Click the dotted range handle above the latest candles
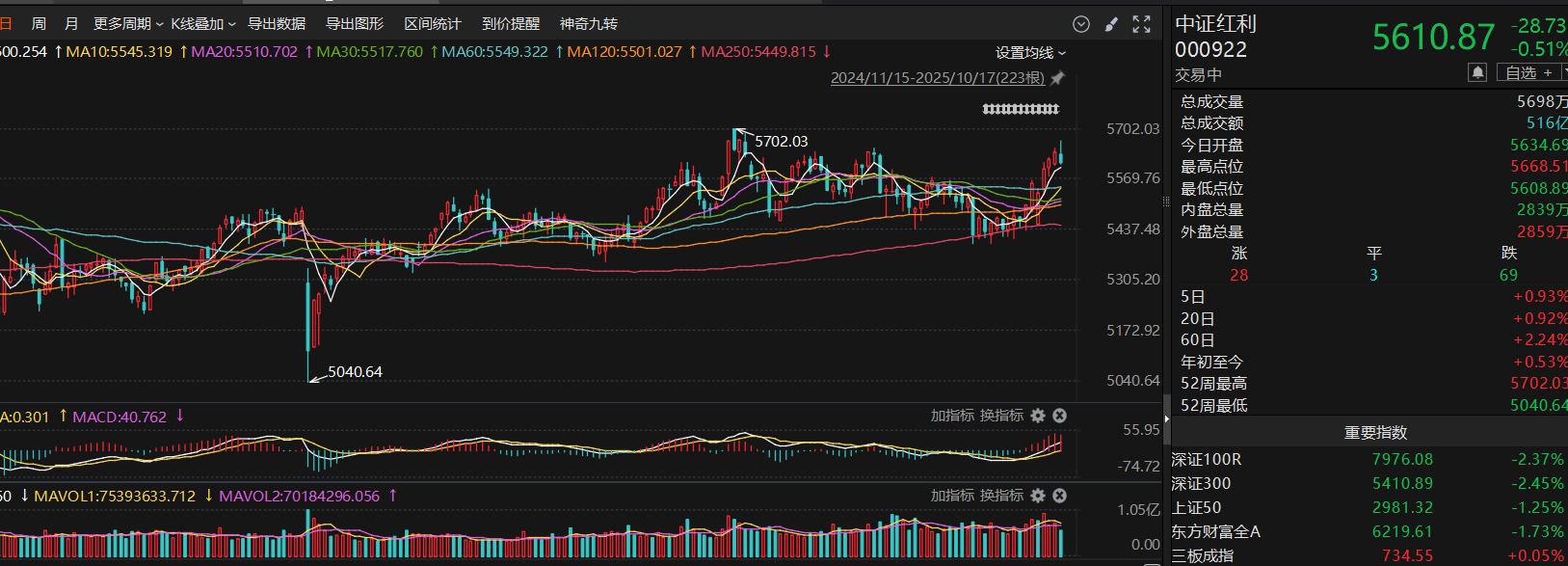This screenshot has width=1568, height=566. click(x=1021, y=109)
